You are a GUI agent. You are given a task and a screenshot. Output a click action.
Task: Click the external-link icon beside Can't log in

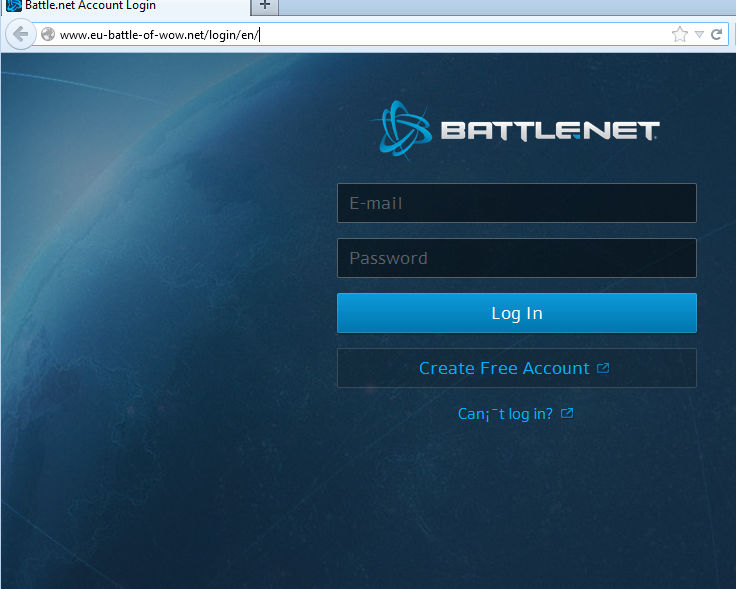pyautogui.click(x=567, y=413)
